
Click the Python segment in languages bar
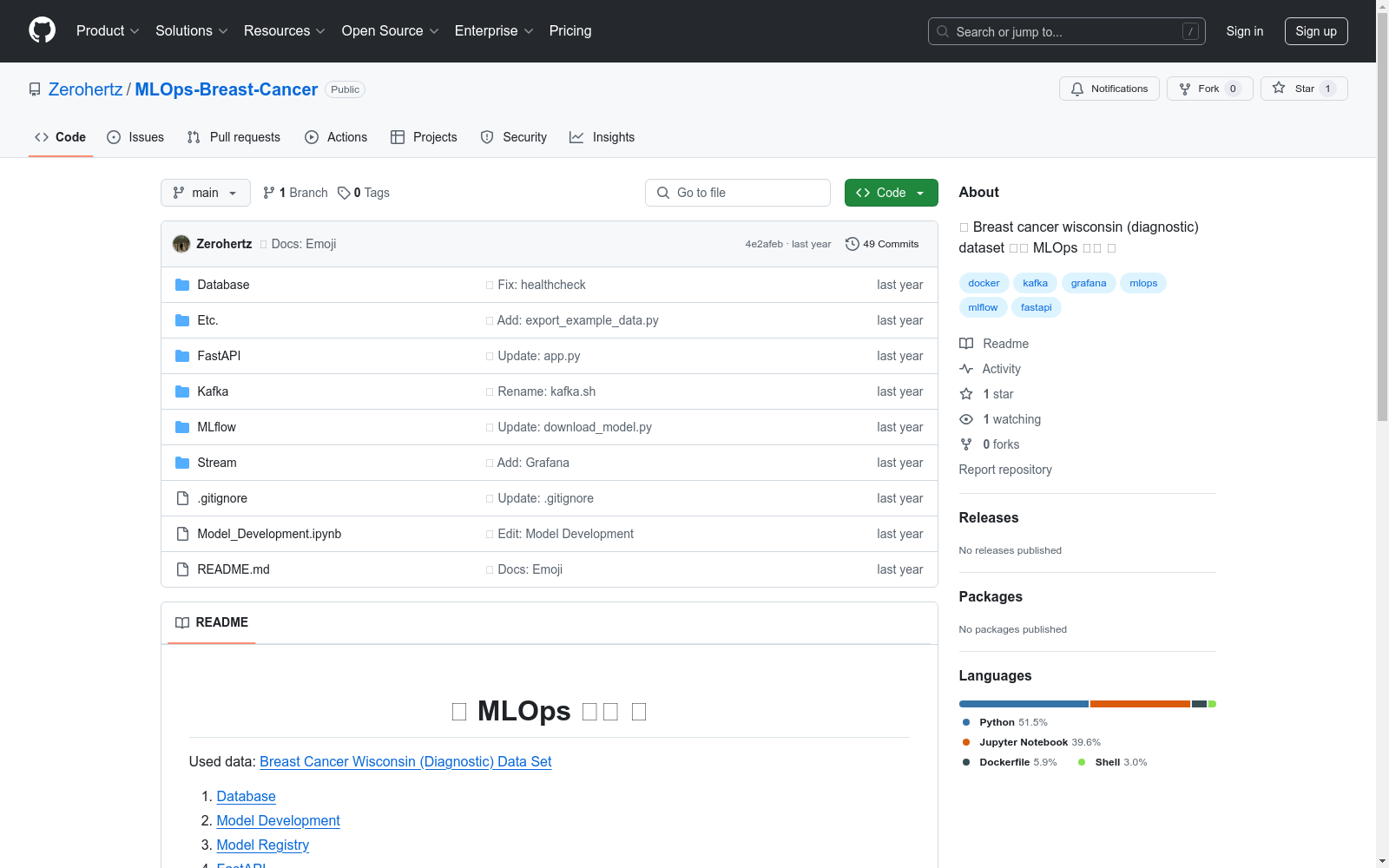coord(1024,704)
